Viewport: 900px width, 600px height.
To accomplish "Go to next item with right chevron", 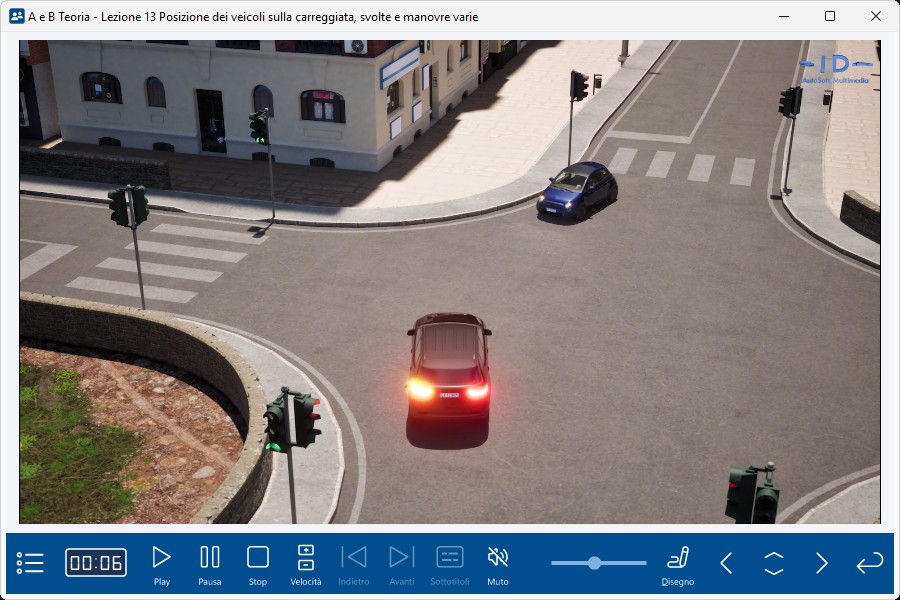I will [821, 563].
